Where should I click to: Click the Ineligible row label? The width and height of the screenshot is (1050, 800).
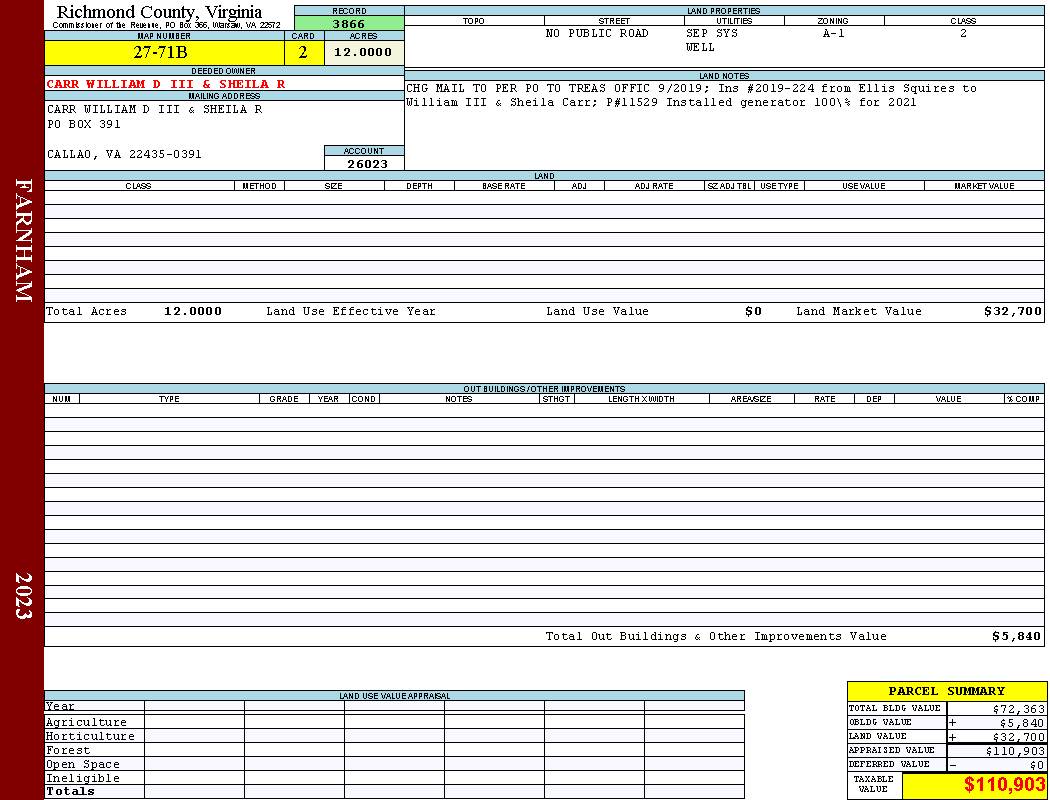coord(82,779)
